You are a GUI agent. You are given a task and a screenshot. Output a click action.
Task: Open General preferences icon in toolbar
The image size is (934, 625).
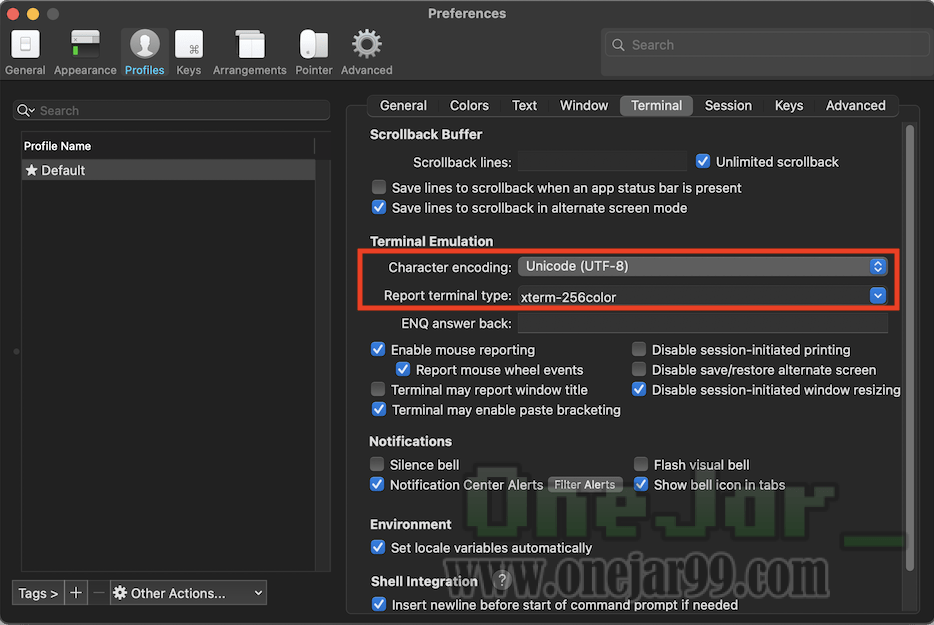pyautogui.click(x=25, y=52)
